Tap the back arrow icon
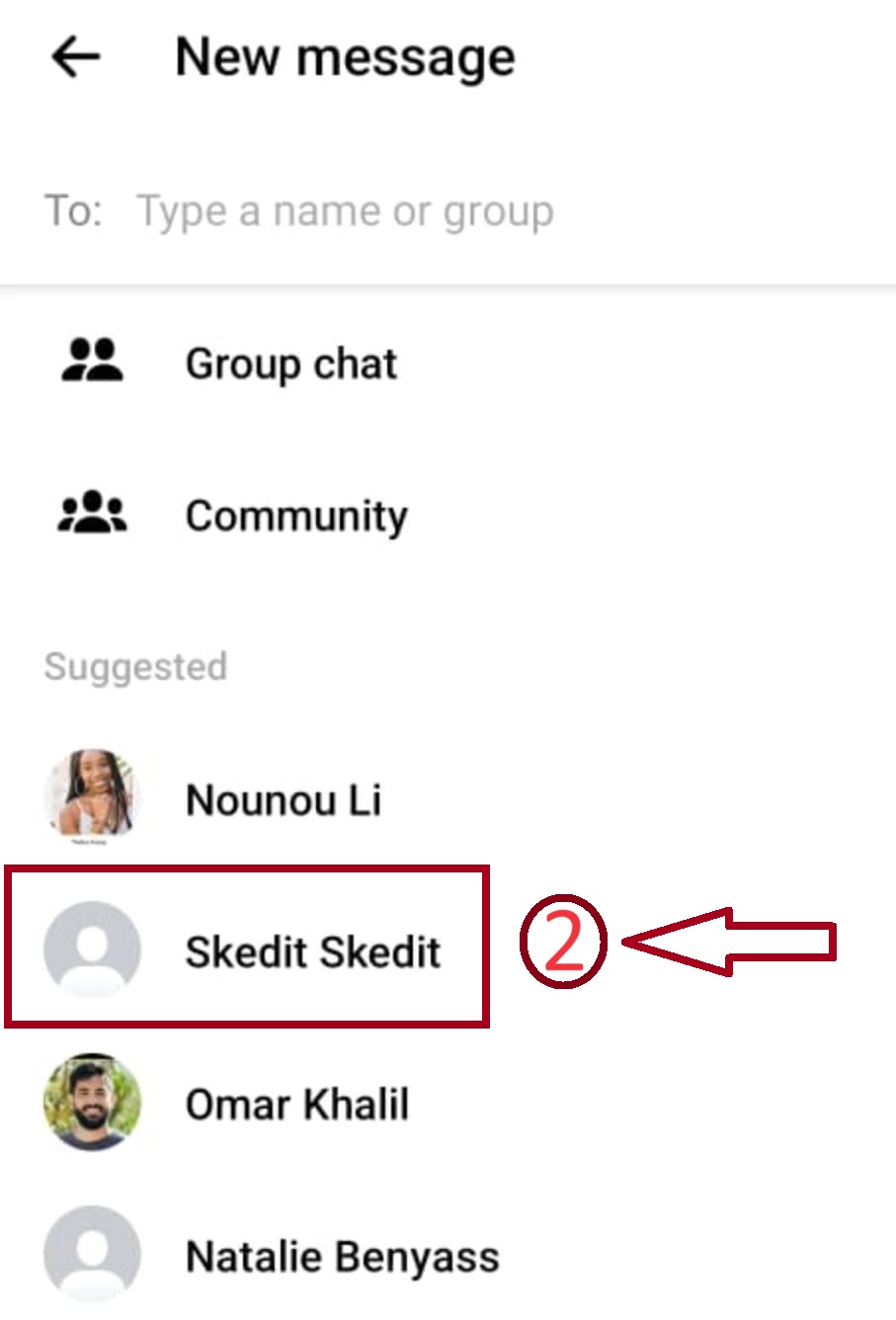 [x=76, y=57]
